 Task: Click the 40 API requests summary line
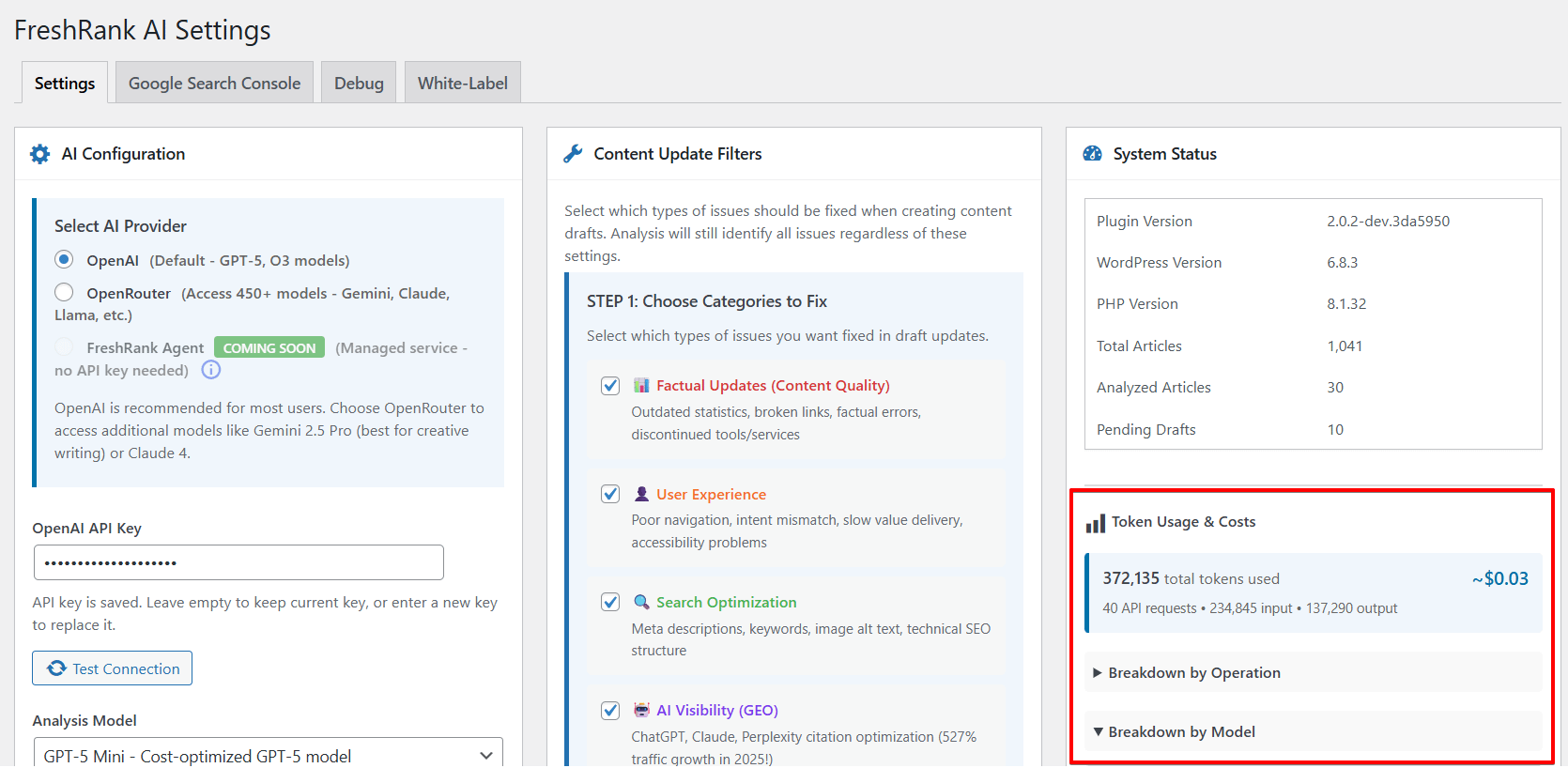click(x=1250, y=607)
